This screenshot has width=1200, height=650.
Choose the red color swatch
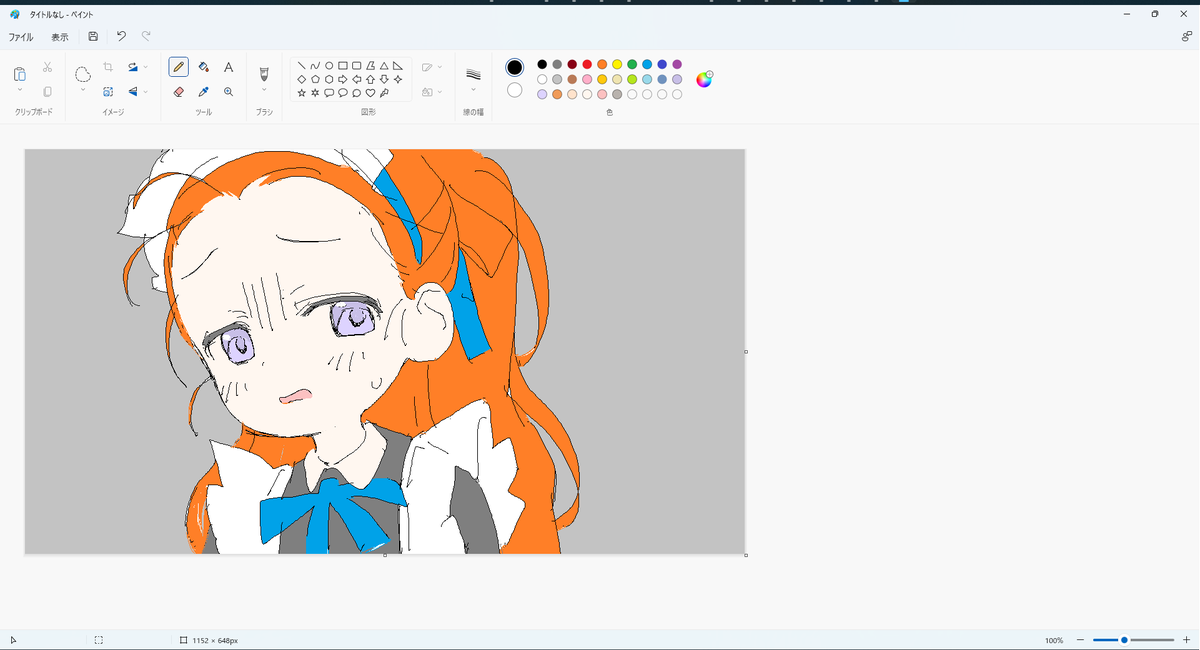(587, 64)
